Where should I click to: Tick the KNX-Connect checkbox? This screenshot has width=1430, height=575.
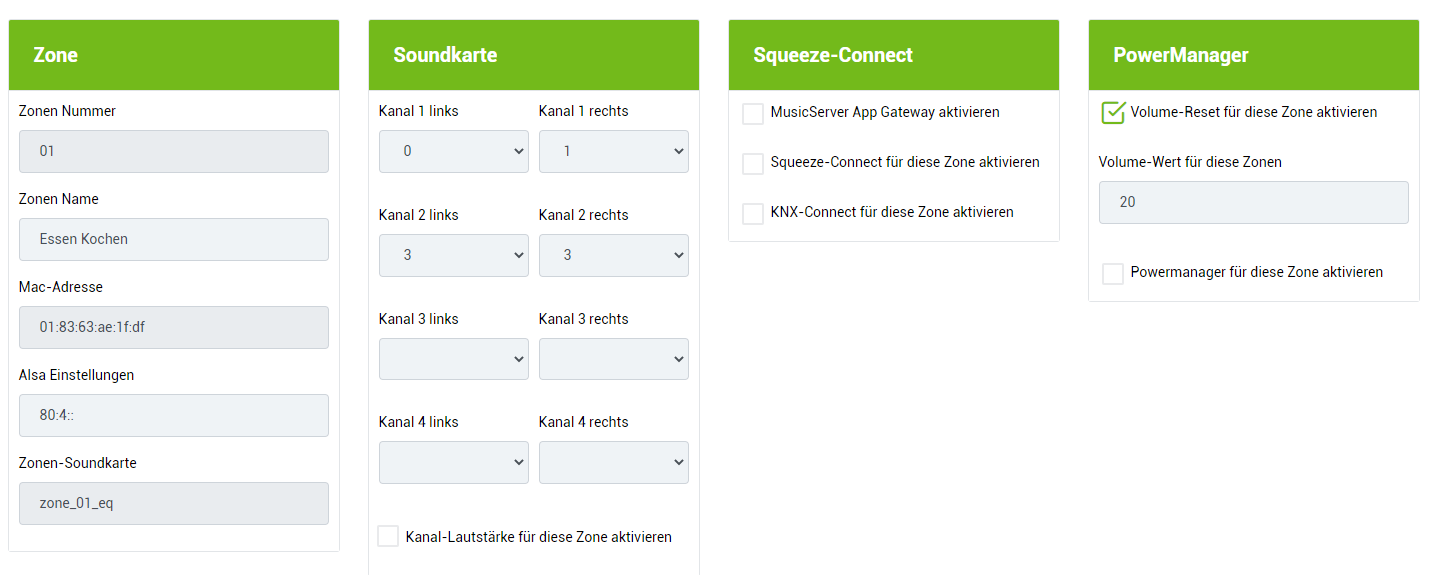click(x=753, y=213)
